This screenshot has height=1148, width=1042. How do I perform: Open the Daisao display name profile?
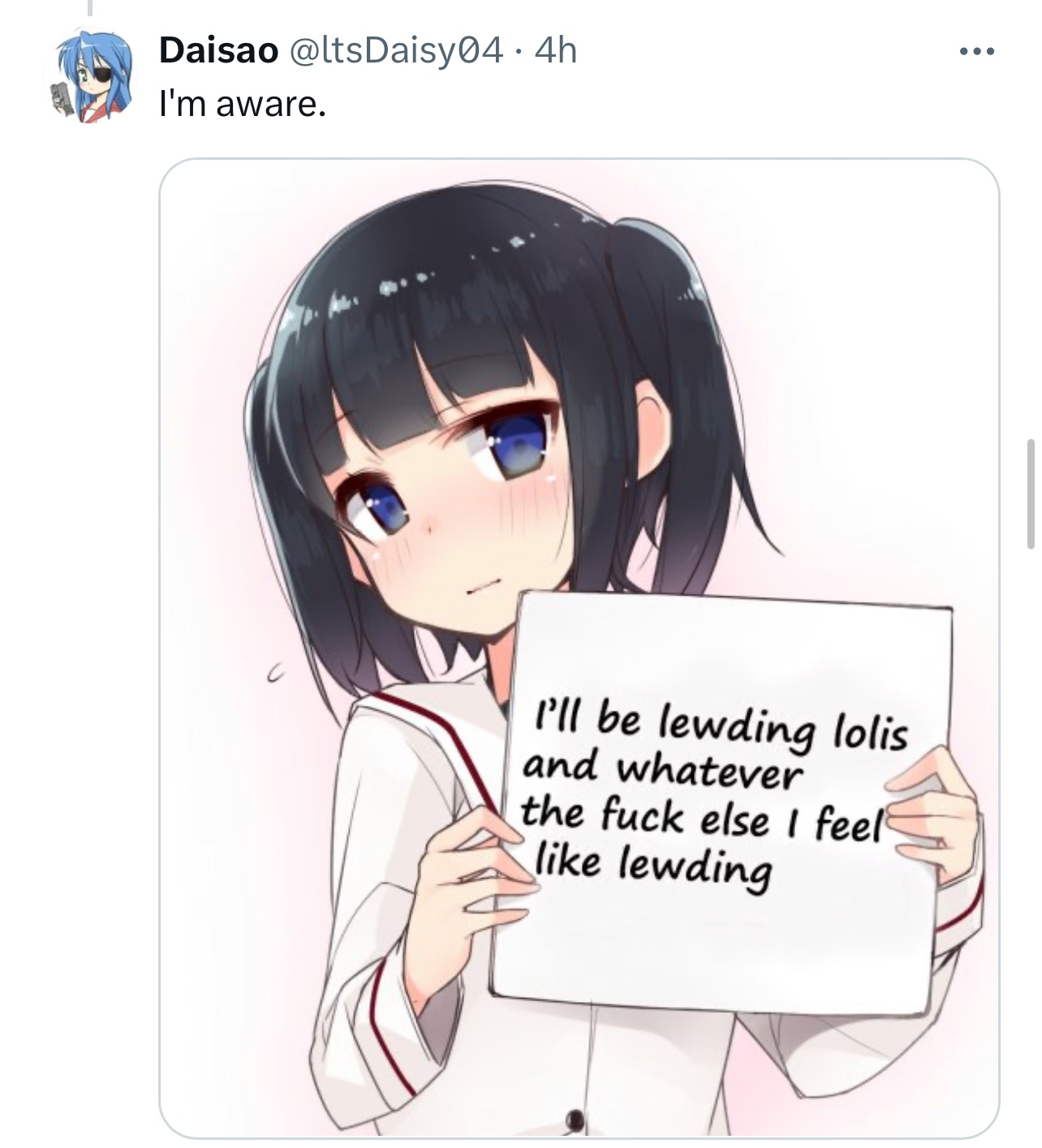pos(218,52)
